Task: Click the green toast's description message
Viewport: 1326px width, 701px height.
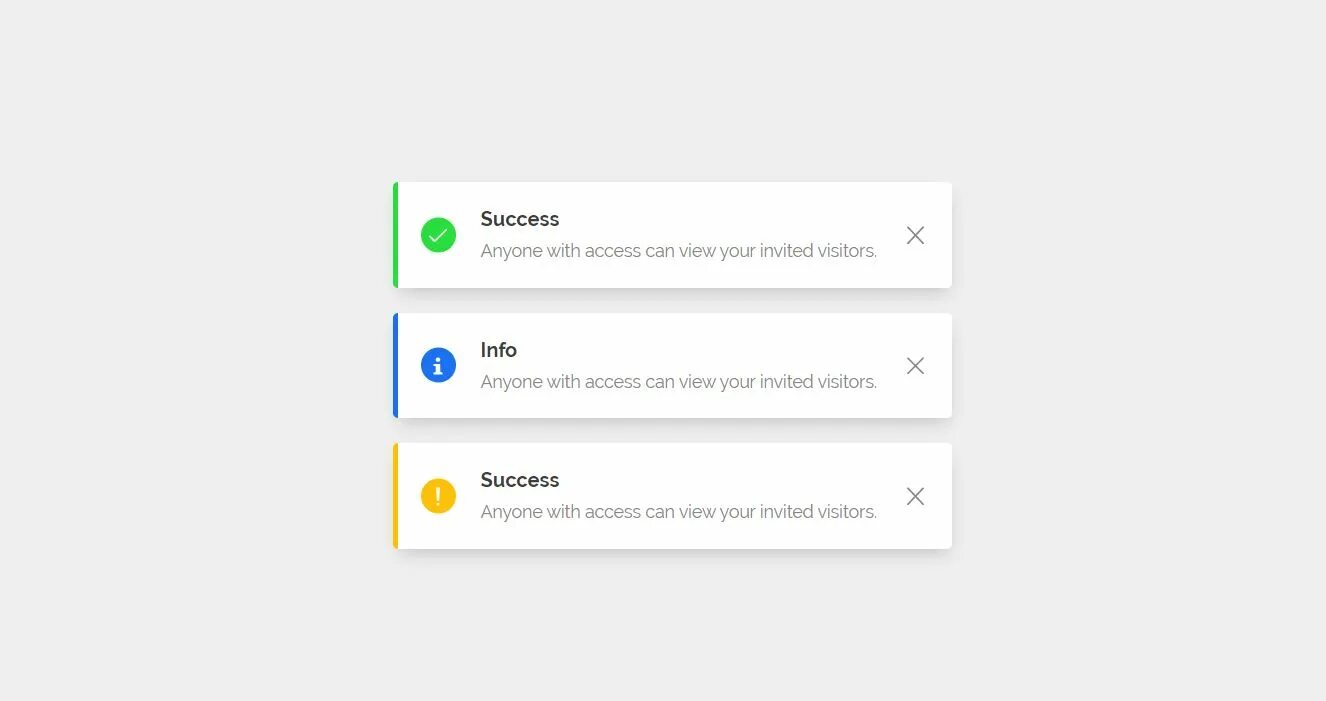Action: click(x=679, y=251)
